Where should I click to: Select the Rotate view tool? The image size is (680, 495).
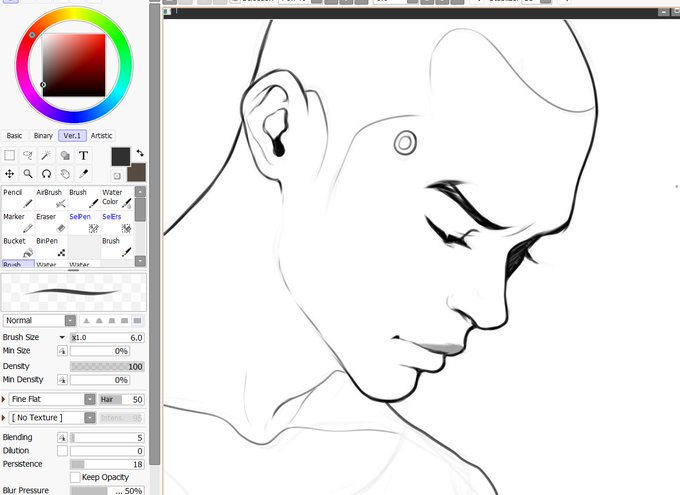(x=46, y=174)
